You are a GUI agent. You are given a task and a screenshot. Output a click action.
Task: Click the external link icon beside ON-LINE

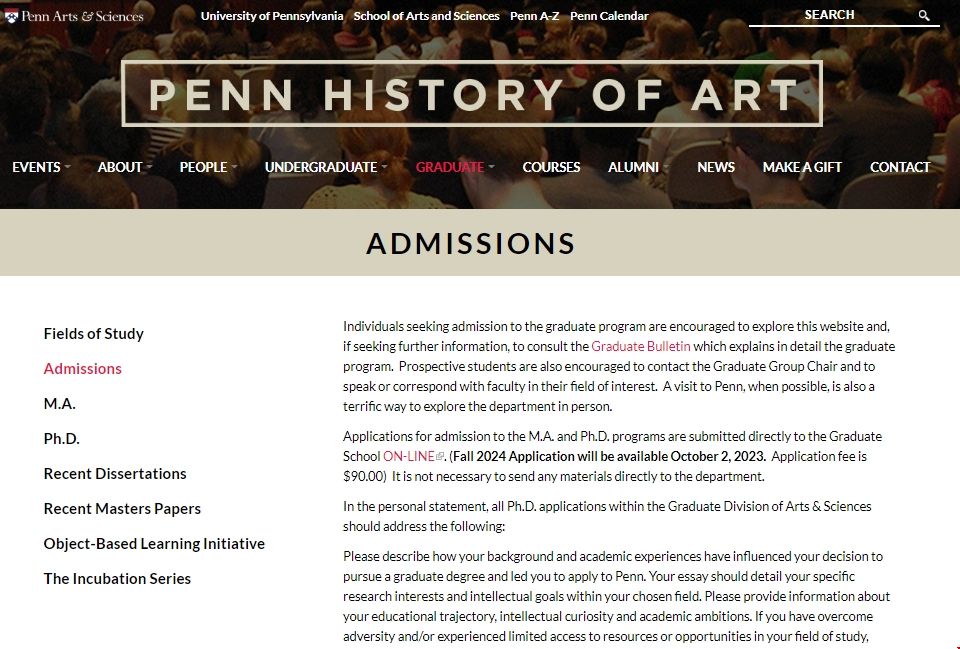point(440,457)
